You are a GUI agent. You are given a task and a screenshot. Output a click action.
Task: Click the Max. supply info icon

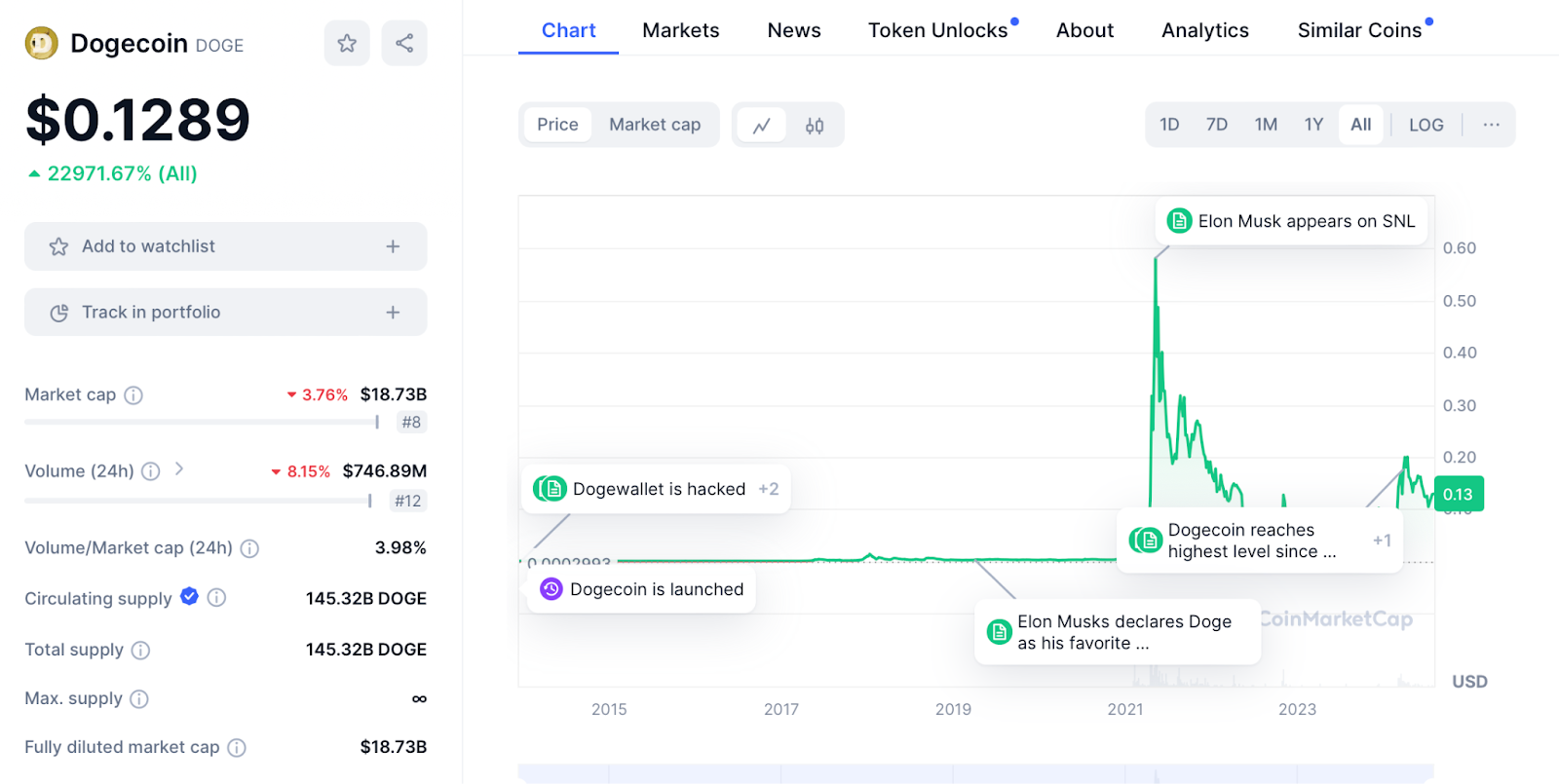139,699
